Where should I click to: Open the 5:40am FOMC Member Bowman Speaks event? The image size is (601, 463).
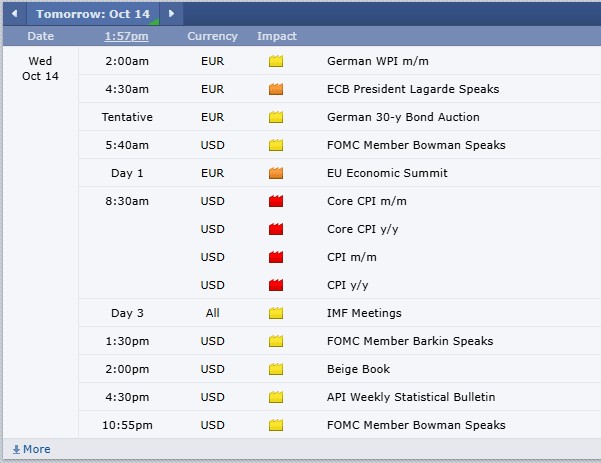tap(416, 145)
